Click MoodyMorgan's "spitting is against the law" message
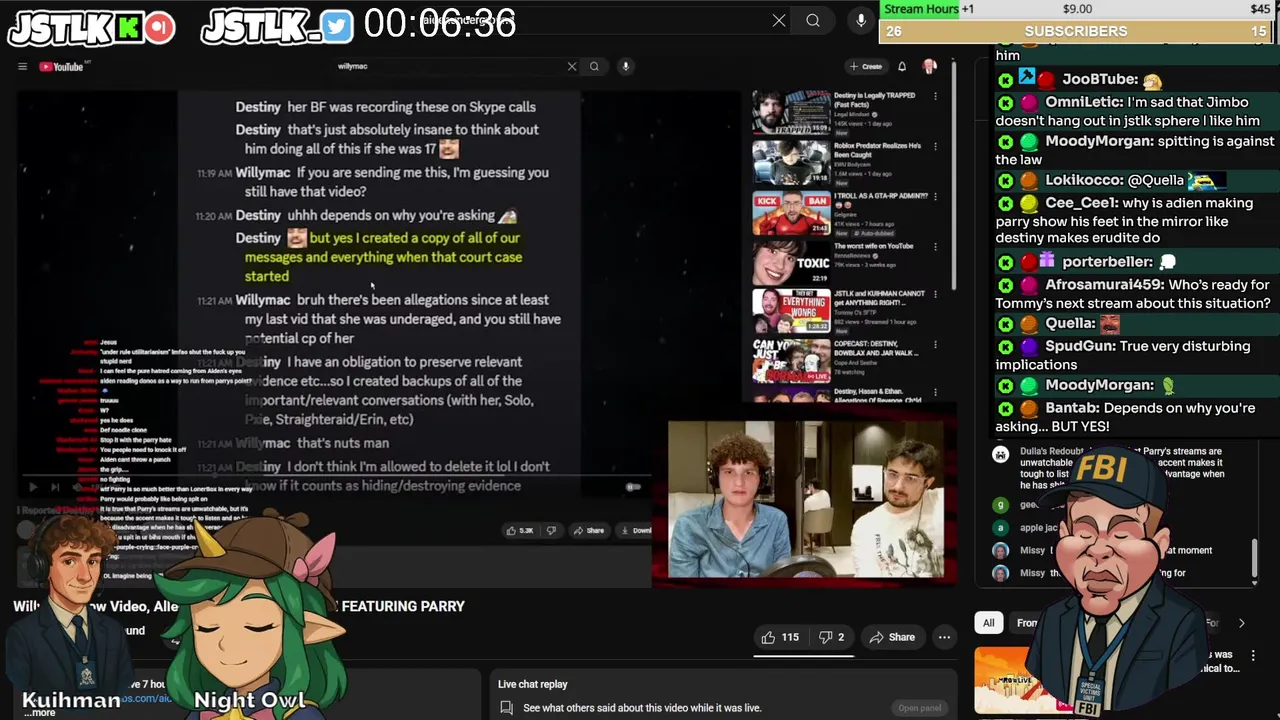This screenshot has width=1280, height=720. (x=1135, y=150)
